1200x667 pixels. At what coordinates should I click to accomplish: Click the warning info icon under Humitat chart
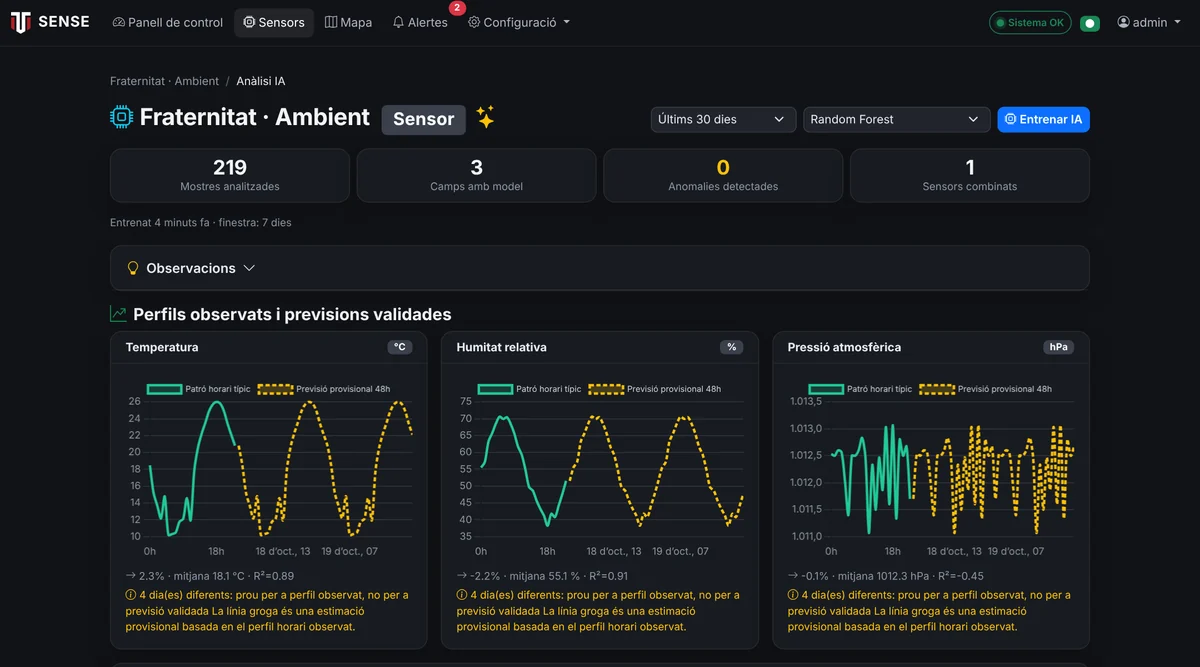462,595
